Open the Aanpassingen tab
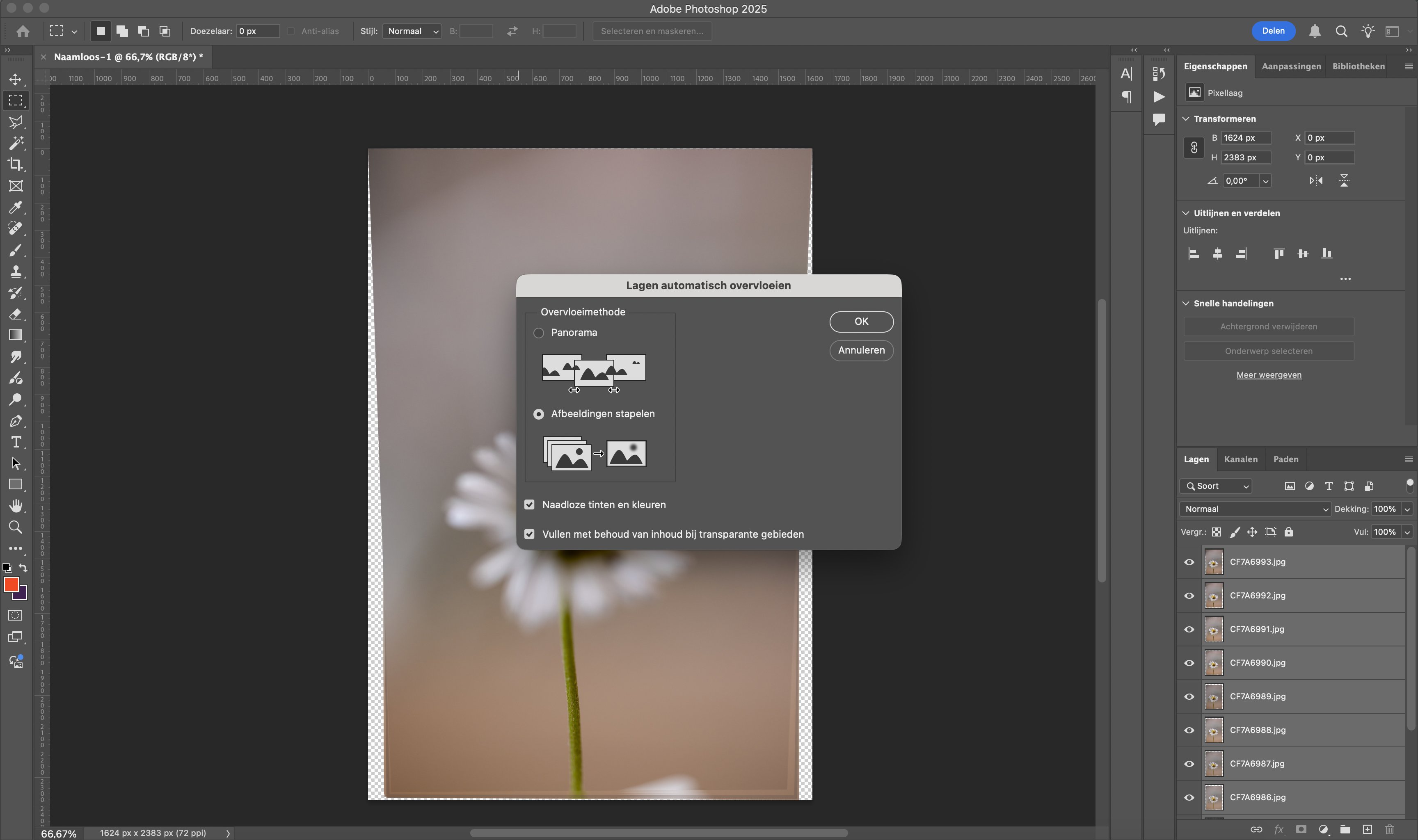1418x840 pixels. click(x=1291, y=66)
